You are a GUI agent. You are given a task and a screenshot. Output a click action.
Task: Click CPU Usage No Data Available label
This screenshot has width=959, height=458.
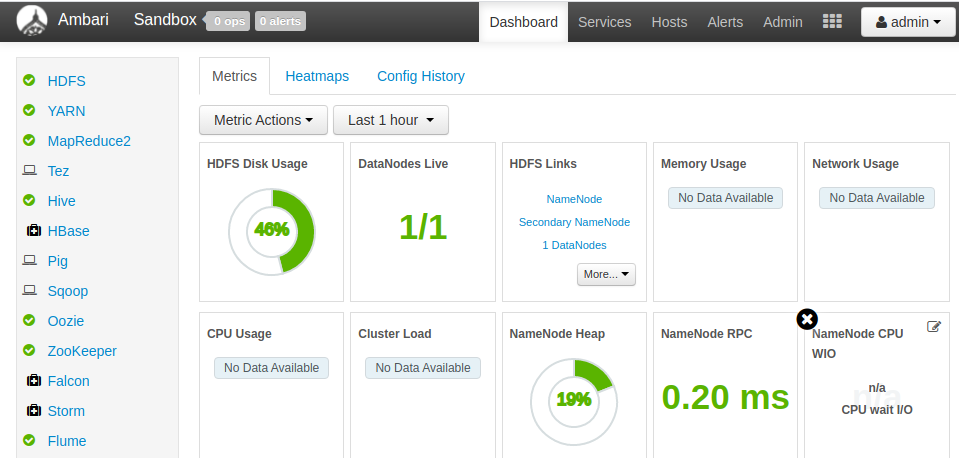272,368
